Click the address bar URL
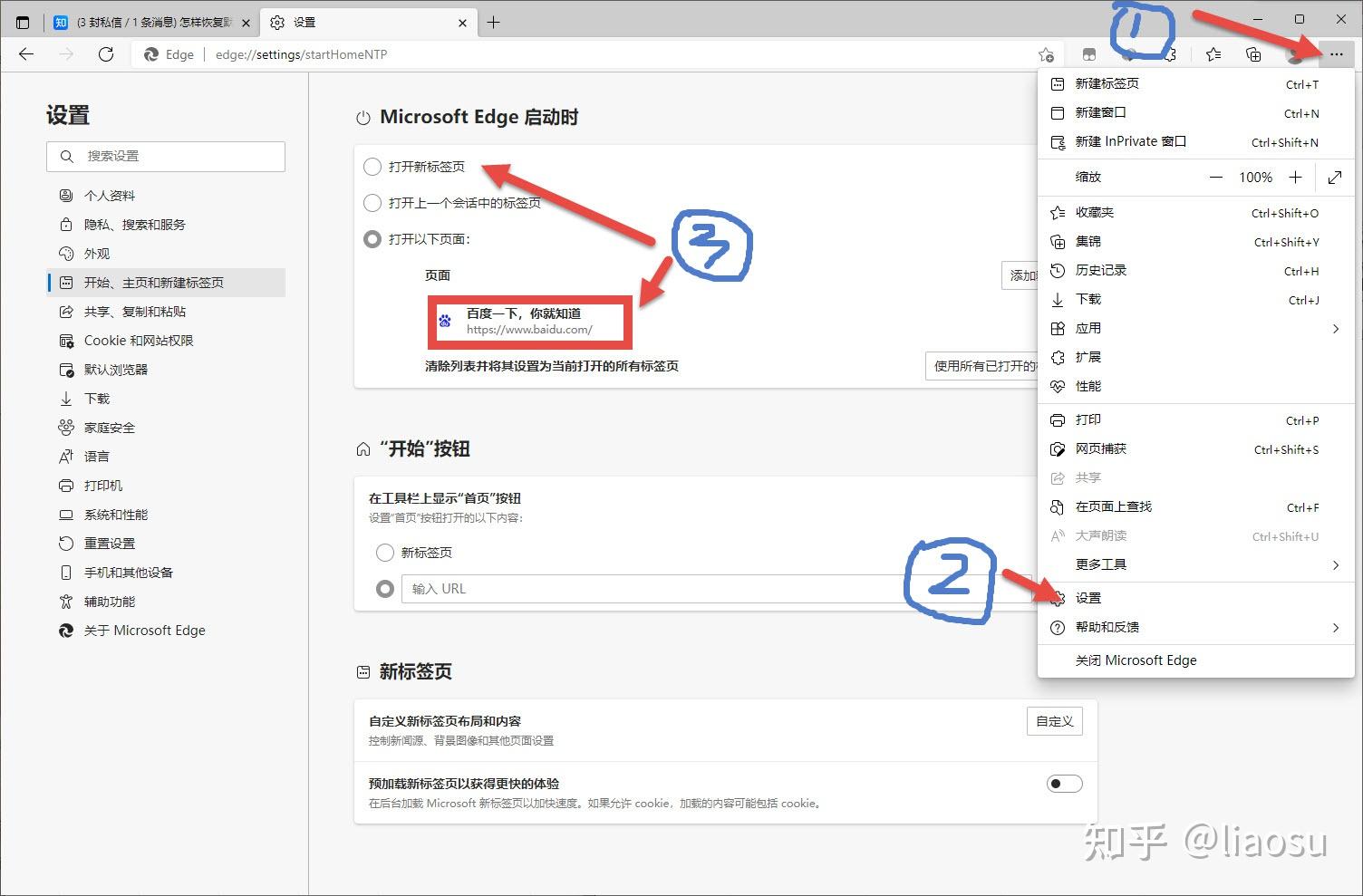This screenshot has width=1363, height=896. tap(301, 54)
